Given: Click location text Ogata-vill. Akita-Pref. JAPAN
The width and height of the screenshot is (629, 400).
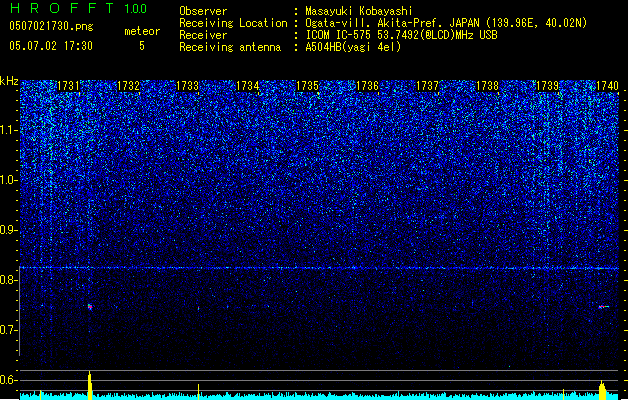Looking at the screenshot, I should click(x=392, y=23).
